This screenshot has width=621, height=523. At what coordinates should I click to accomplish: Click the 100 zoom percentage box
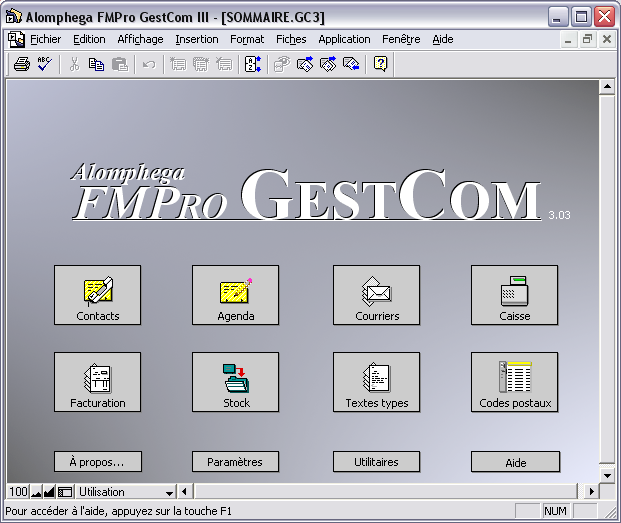(18, 492)
